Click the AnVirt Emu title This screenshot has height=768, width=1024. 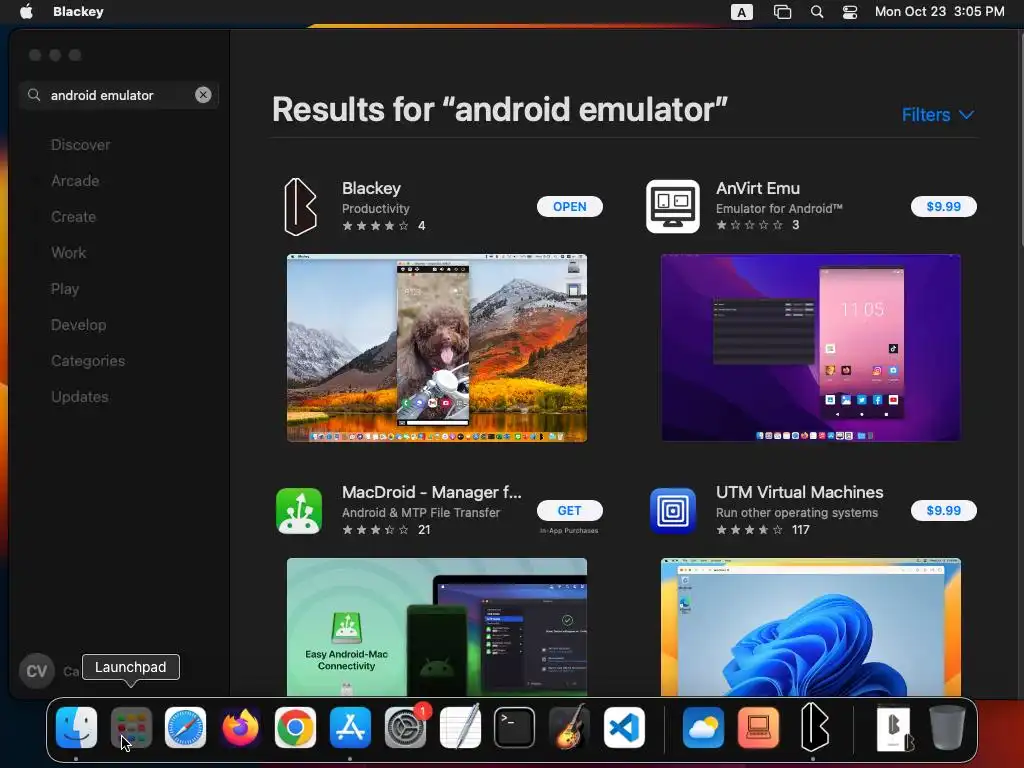point(758,188)
